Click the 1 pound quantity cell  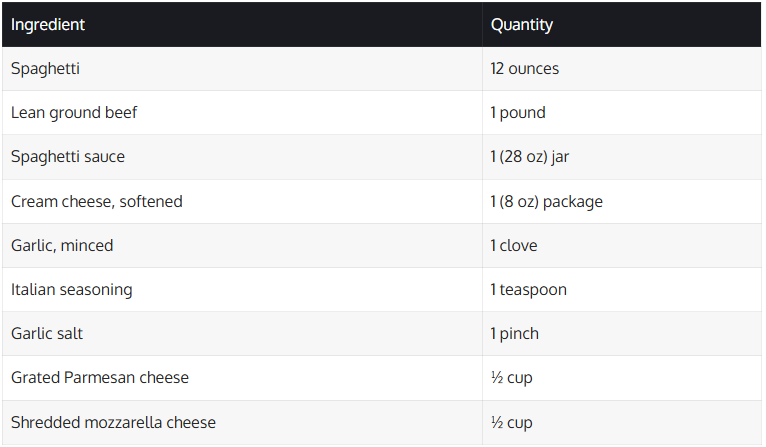pyautogui.click(x=518, y=113)
